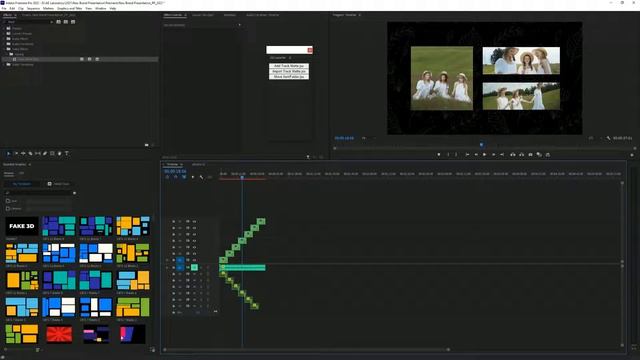This screenshot has width=640, height=360.
Task: Click the Extract button
Action: point(522,155)
